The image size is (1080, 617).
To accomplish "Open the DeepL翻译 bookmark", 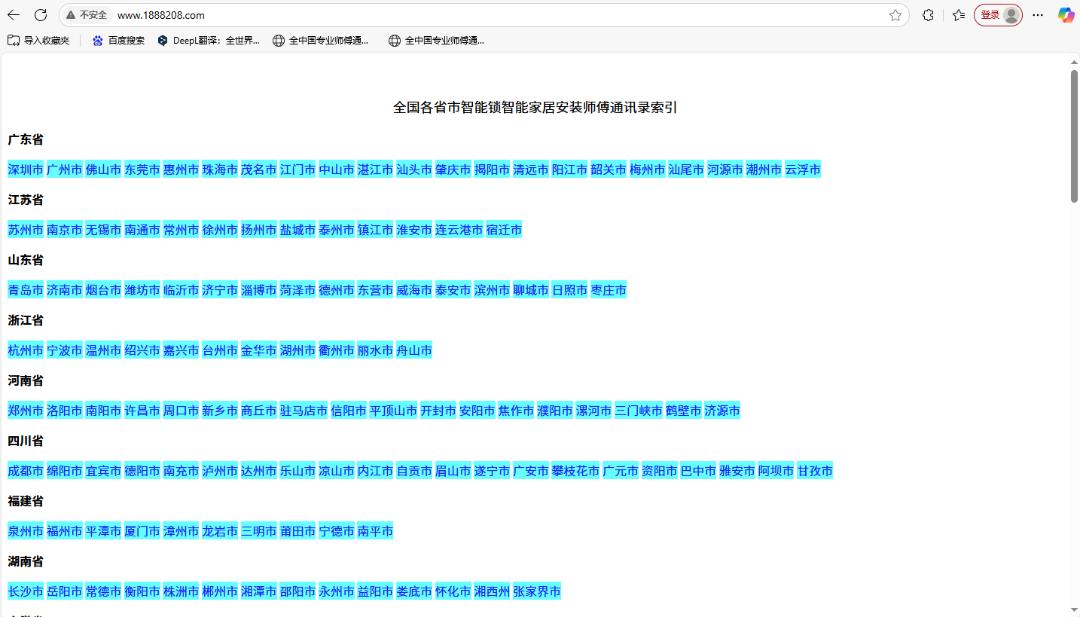I will [209, 41].
